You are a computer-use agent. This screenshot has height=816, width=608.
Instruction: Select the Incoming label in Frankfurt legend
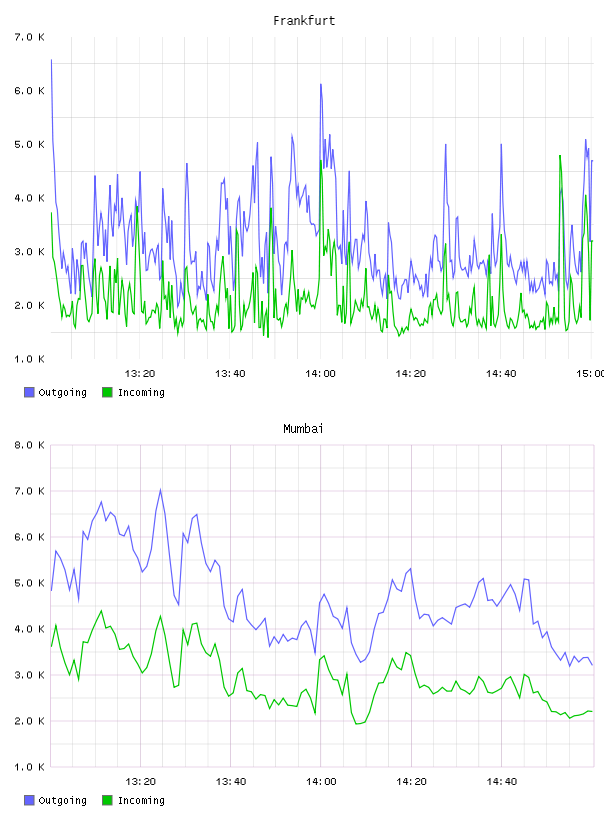141,393
